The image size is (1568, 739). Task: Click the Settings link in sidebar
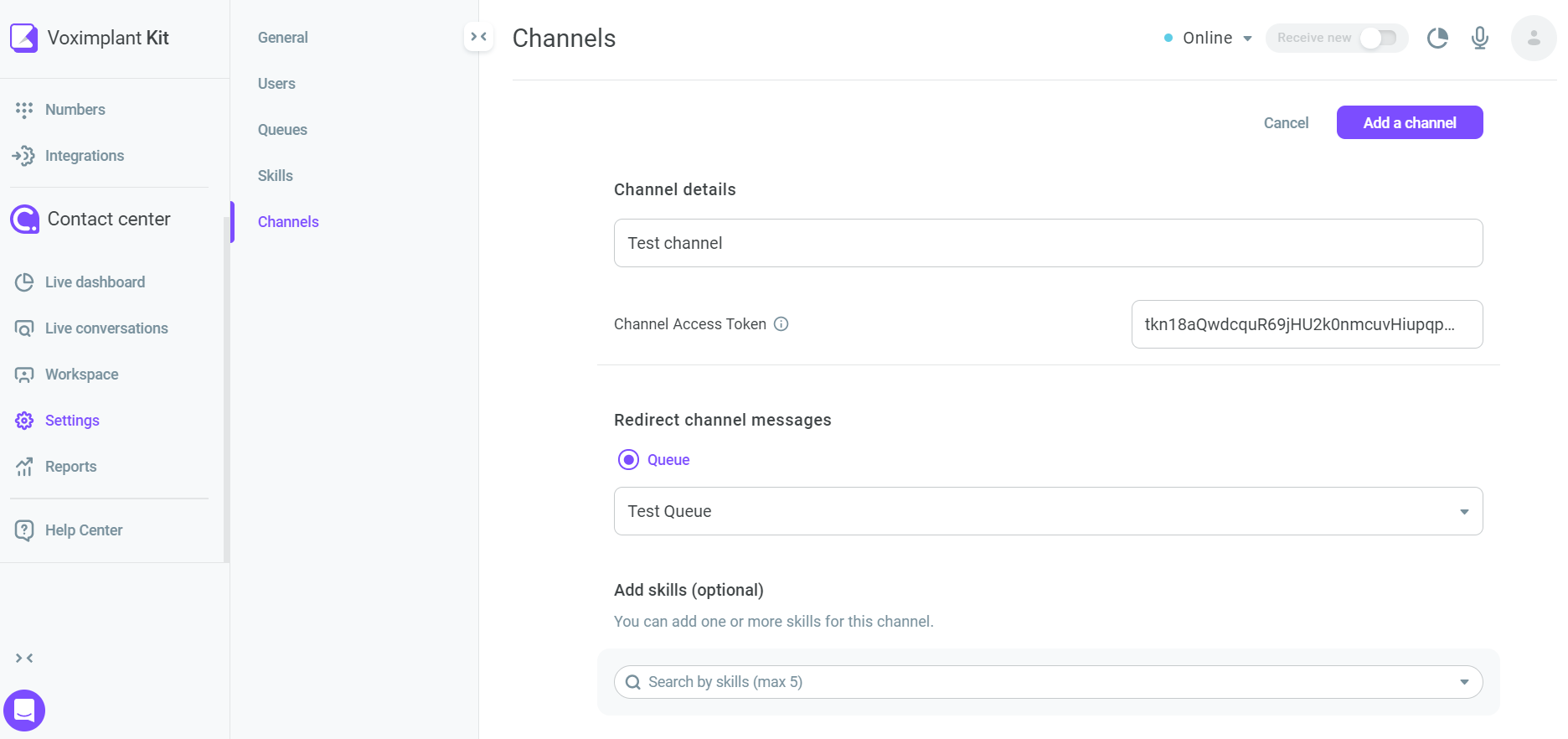pos(72,421)
